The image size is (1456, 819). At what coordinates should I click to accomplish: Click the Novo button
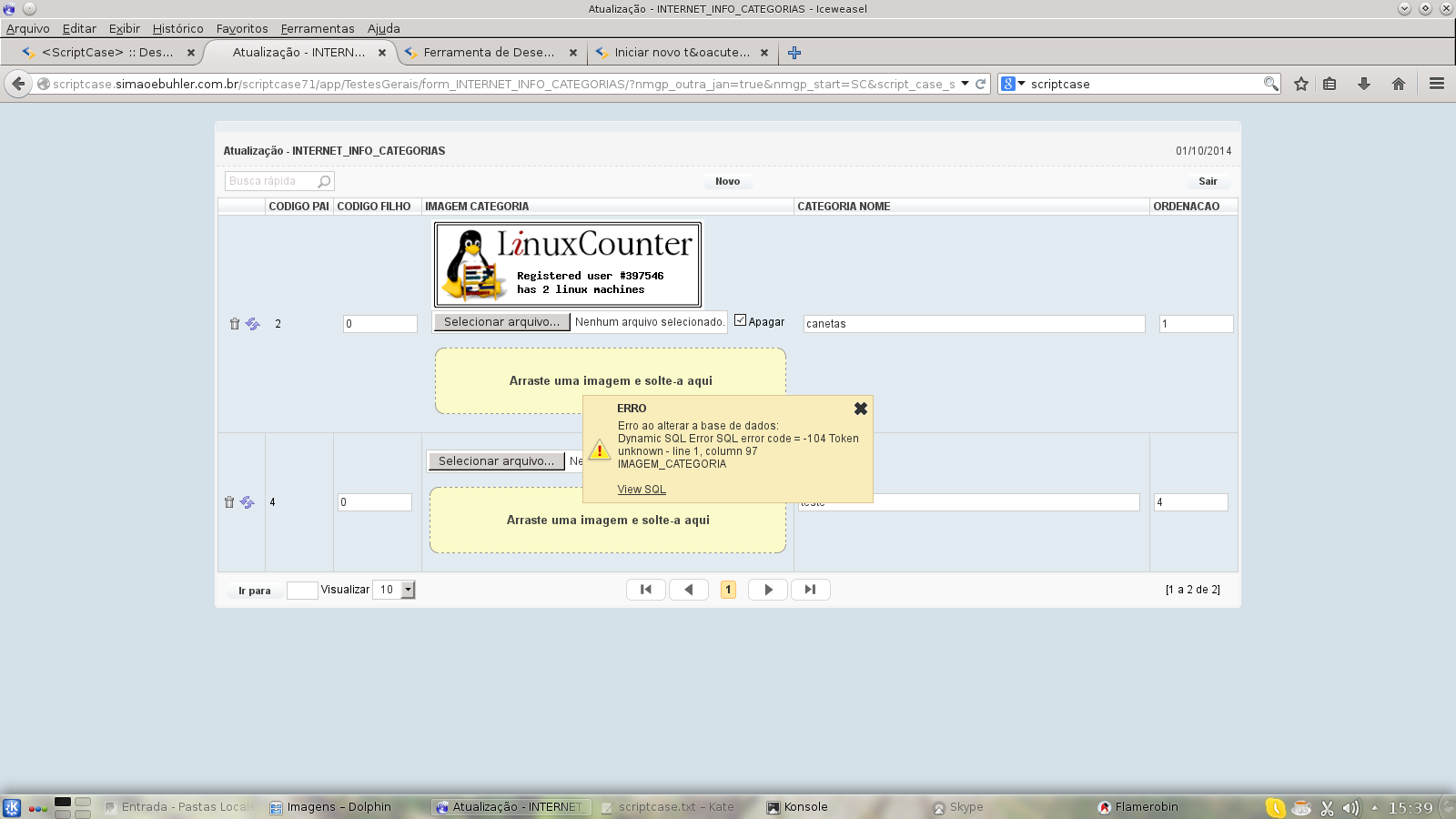pos(727,181)
